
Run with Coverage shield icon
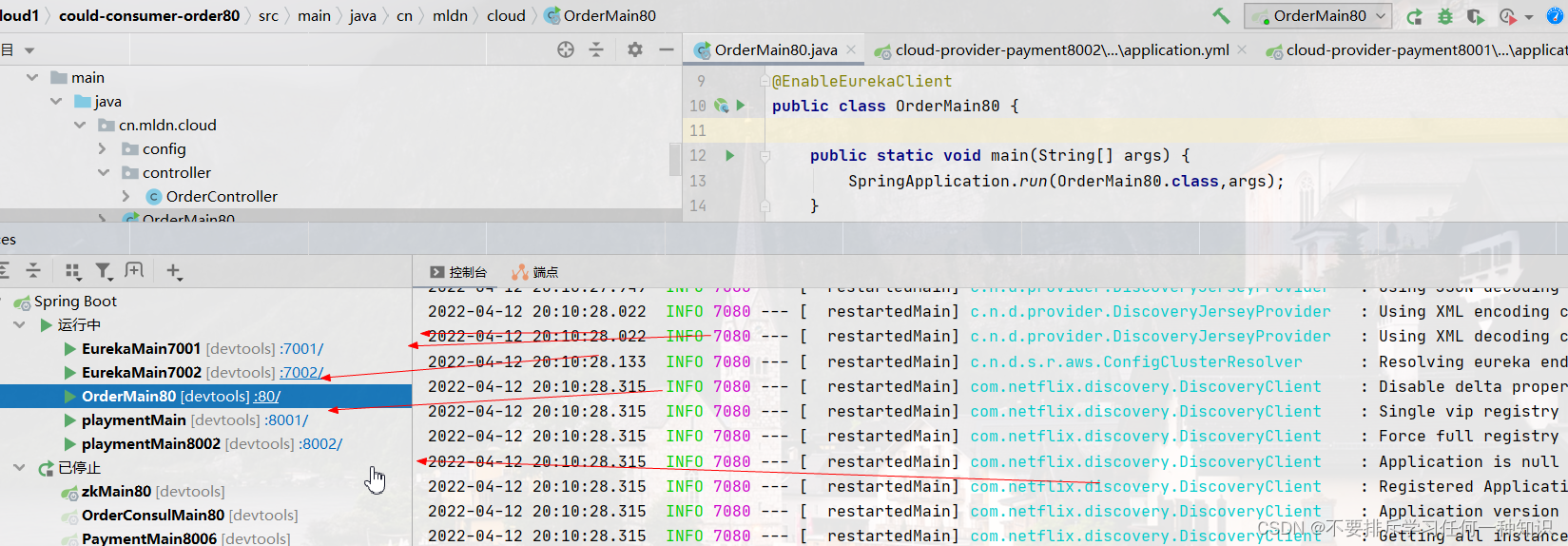click(x=1475, y=16)
